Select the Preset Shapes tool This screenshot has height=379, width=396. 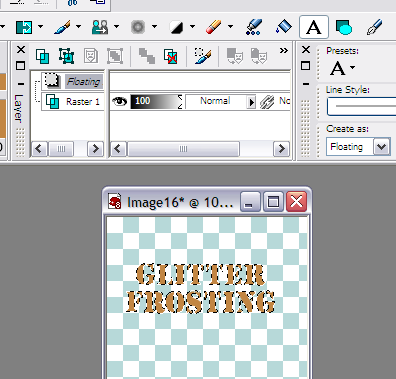tap(344, 27)
